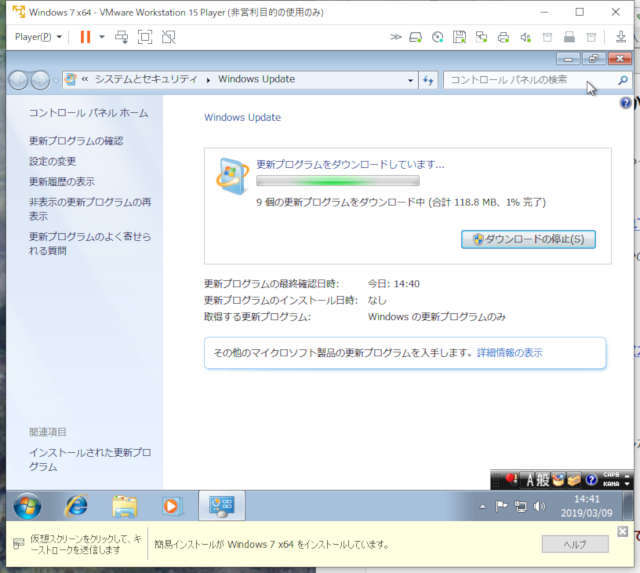The height and width of the screenshot is (573, 640).
Task: Click the hard disk device icon
Action: 415,38
